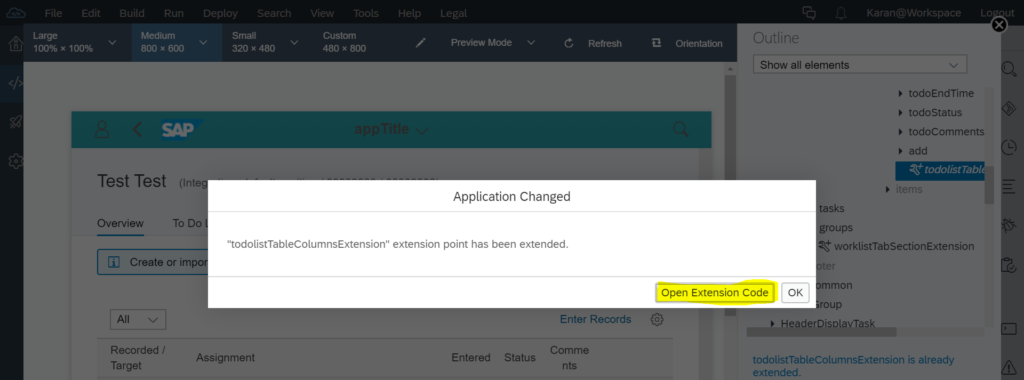This screenshot has height=380, width=1024.
Task: Expand the todoComments tree node
Action: (x=901, y=132)
